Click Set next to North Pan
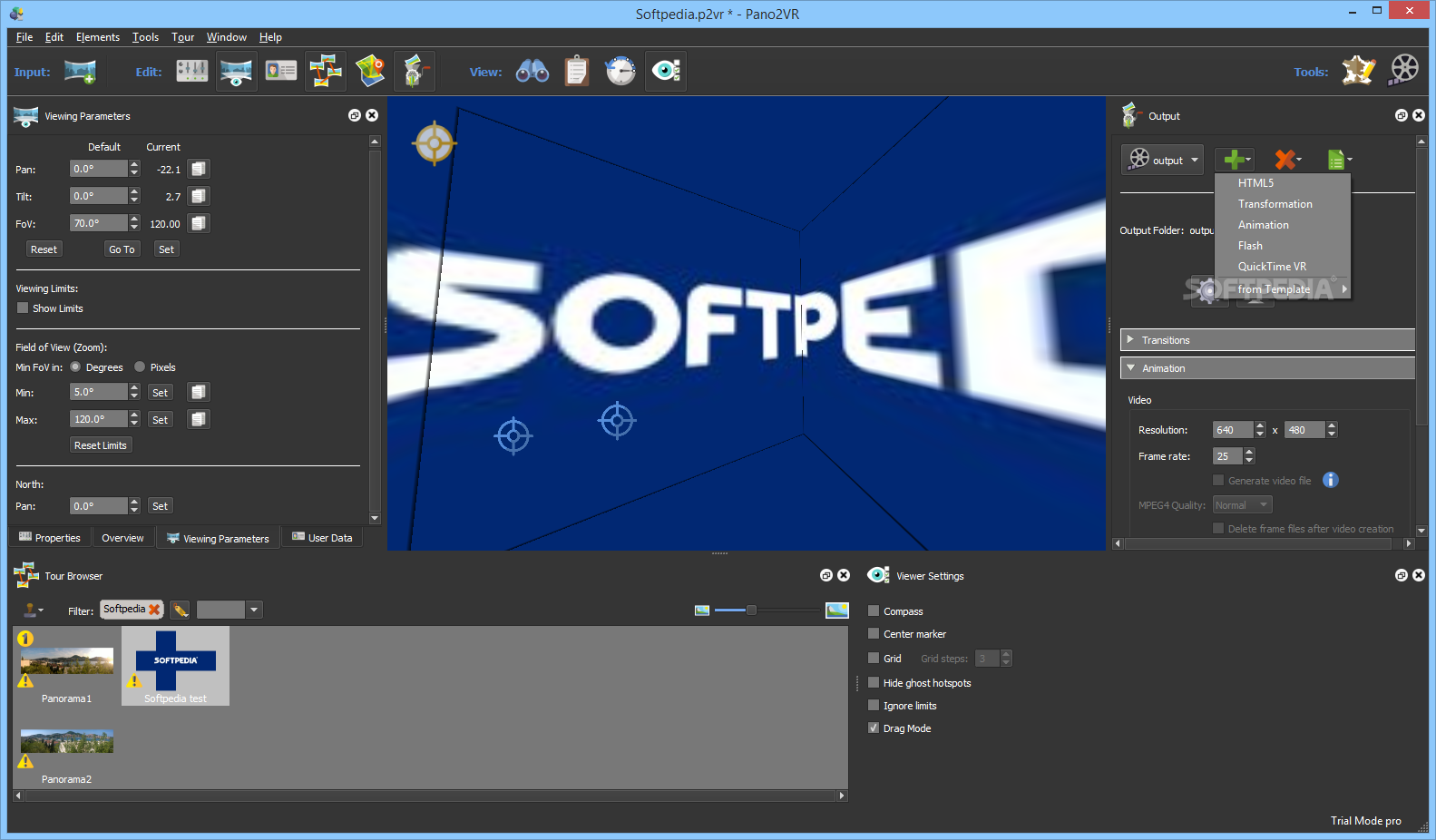 pyautogui.click(x=160, y=506)
